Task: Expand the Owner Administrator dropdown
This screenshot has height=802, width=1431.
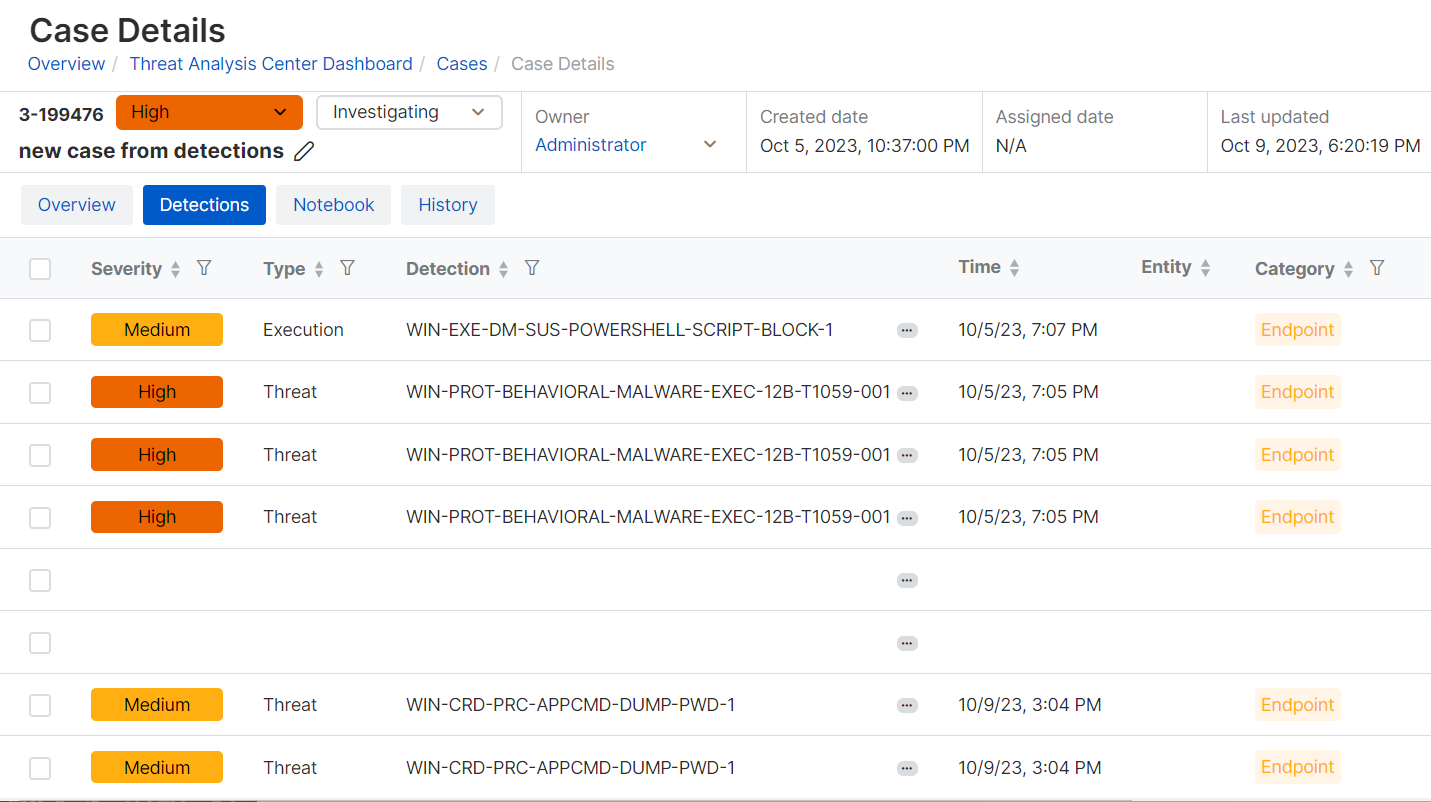Action: (x=709, y=145)
